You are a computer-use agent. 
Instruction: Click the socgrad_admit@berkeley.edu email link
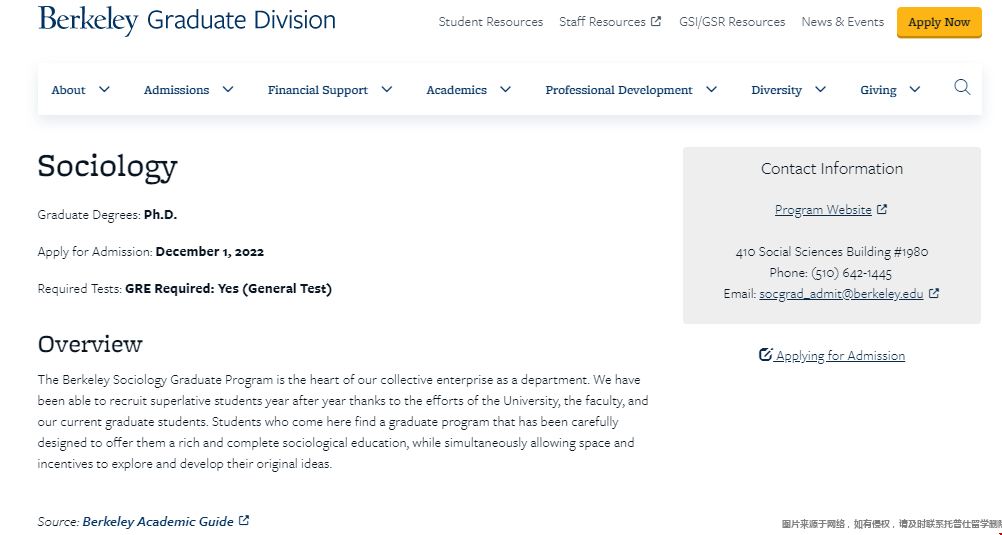click(841, 294)
